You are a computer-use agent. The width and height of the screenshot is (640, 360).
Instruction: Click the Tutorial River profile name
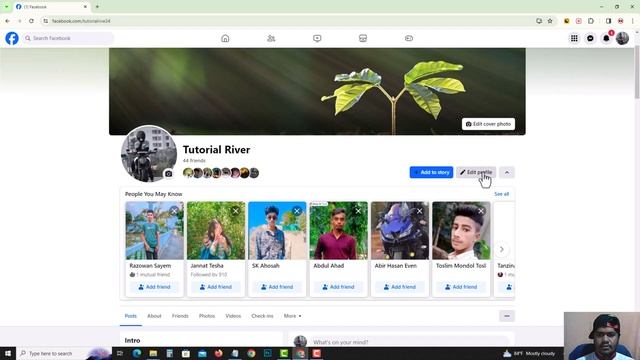pyautogui.click(x=216, y=150)
